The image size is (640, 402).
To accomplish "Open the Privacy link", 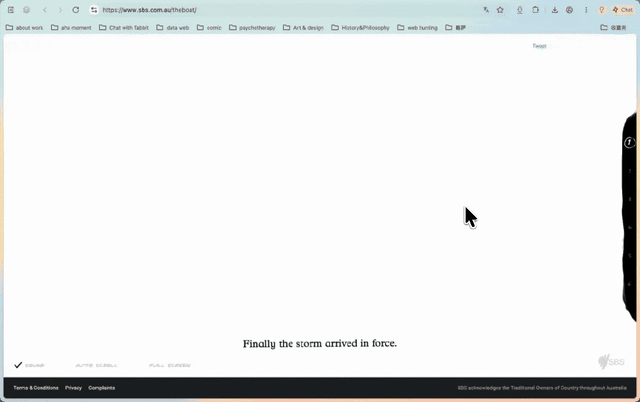I will [x=73, y=388].
